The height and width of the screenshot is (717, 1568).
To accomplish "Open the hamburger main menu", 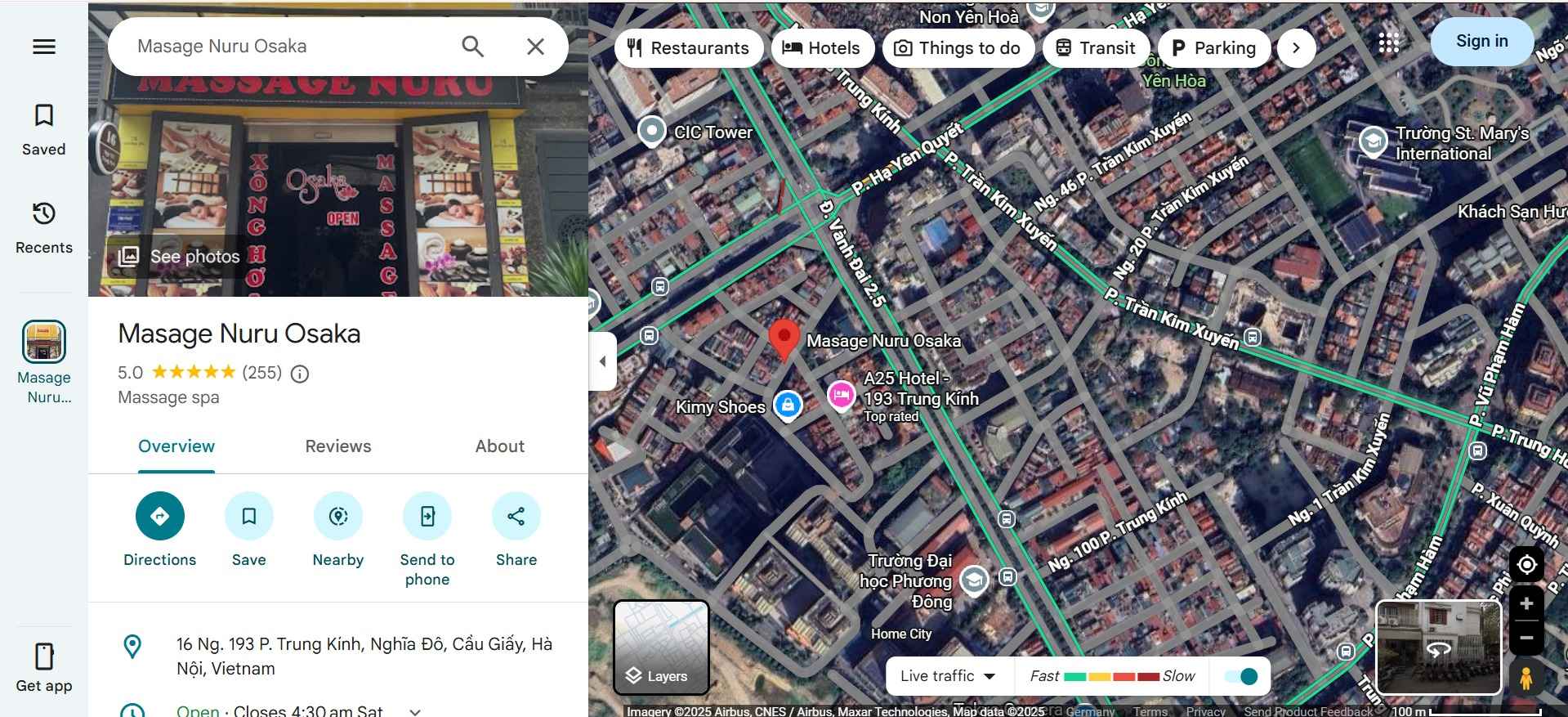I will [x=44, y=47].
